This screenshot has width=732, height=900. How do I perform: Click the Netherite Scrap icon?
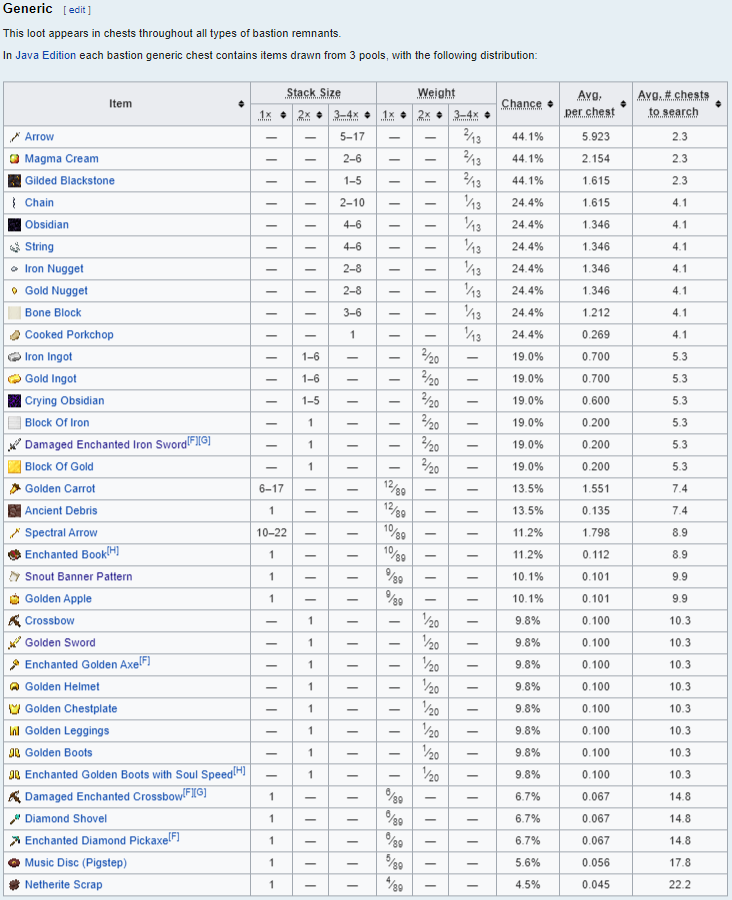[x=15, y=885]
